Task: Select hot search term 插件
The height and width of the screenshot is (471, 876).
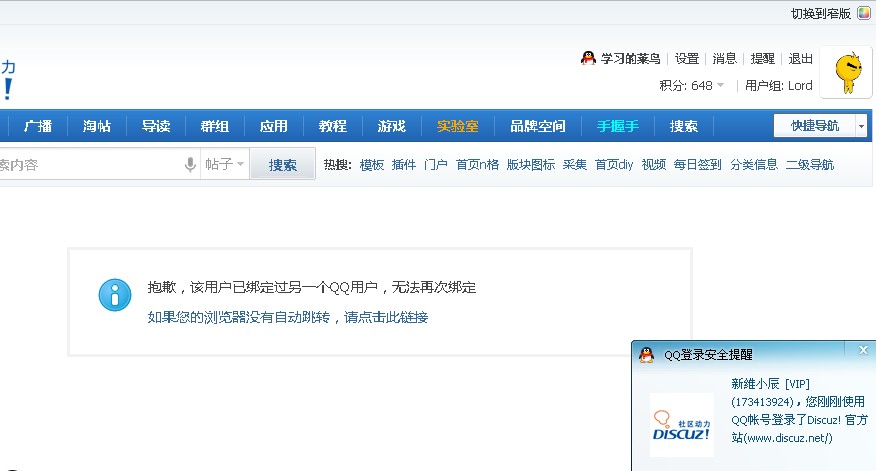Action: coord(404,165)
